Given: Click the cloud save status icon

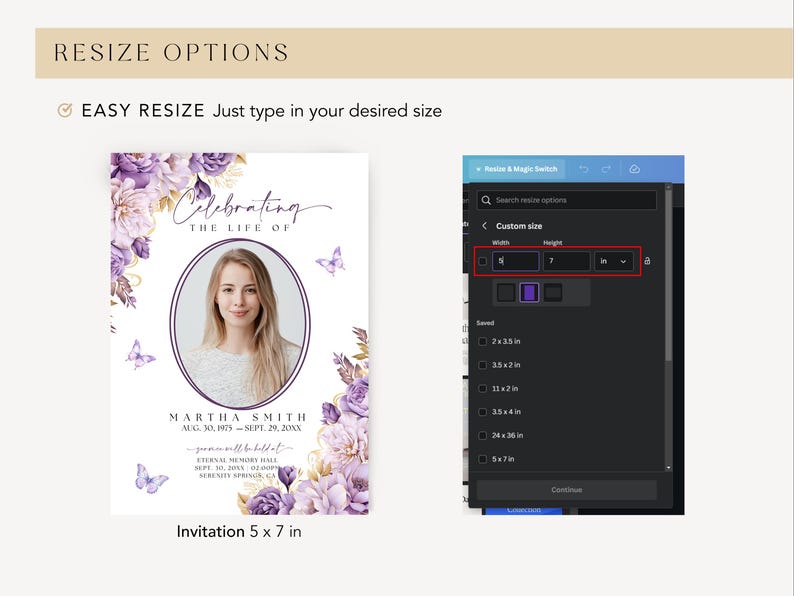Looking at the screenshot, I should [x=634, y=169].
